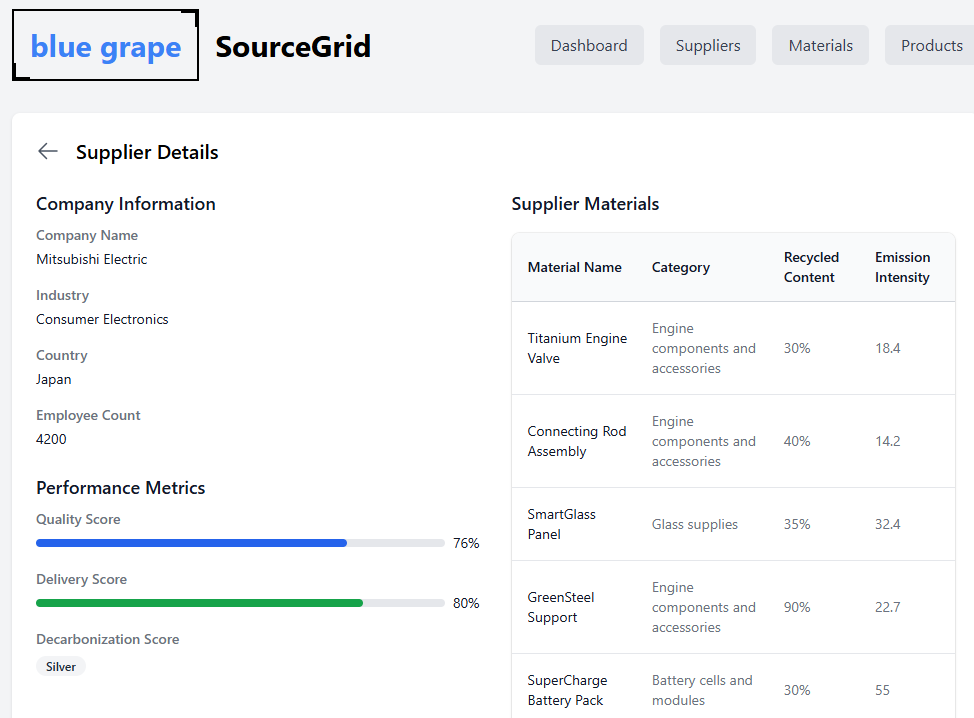Click the 14.2 emission intensity value
The image size is (974, 718).
click(888, 441)
